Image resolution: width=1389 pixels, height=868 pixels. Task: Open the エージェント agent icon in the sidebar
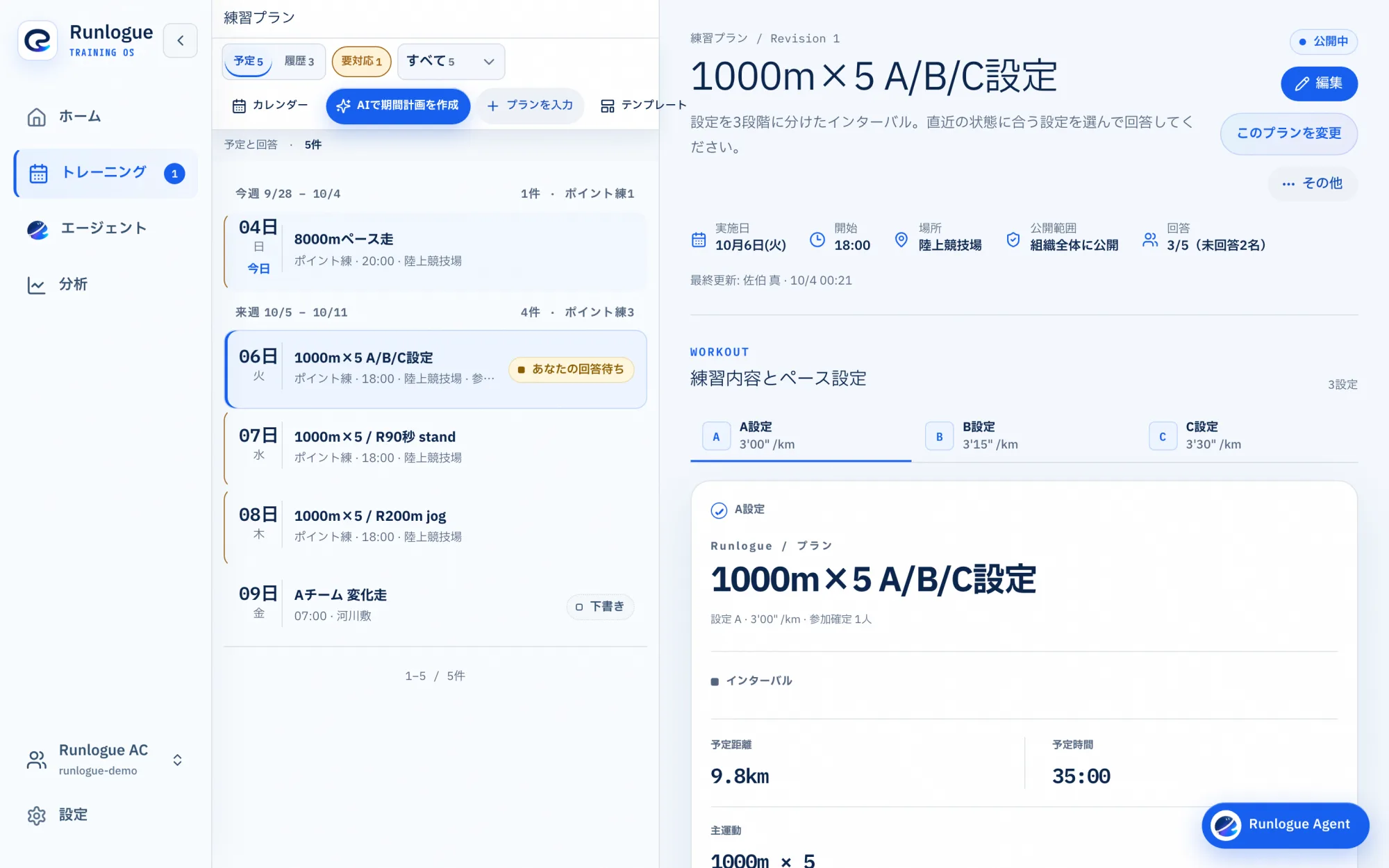38,229
